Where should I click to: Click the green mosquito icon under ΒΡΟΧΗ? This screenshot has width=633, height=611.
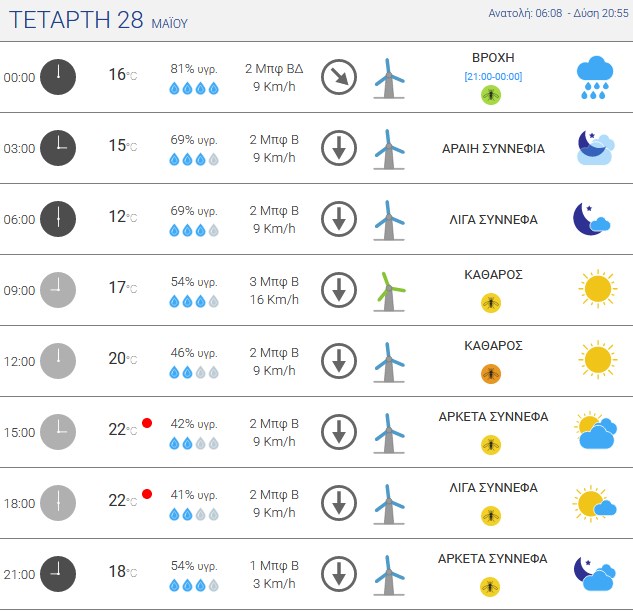point(491,95)
